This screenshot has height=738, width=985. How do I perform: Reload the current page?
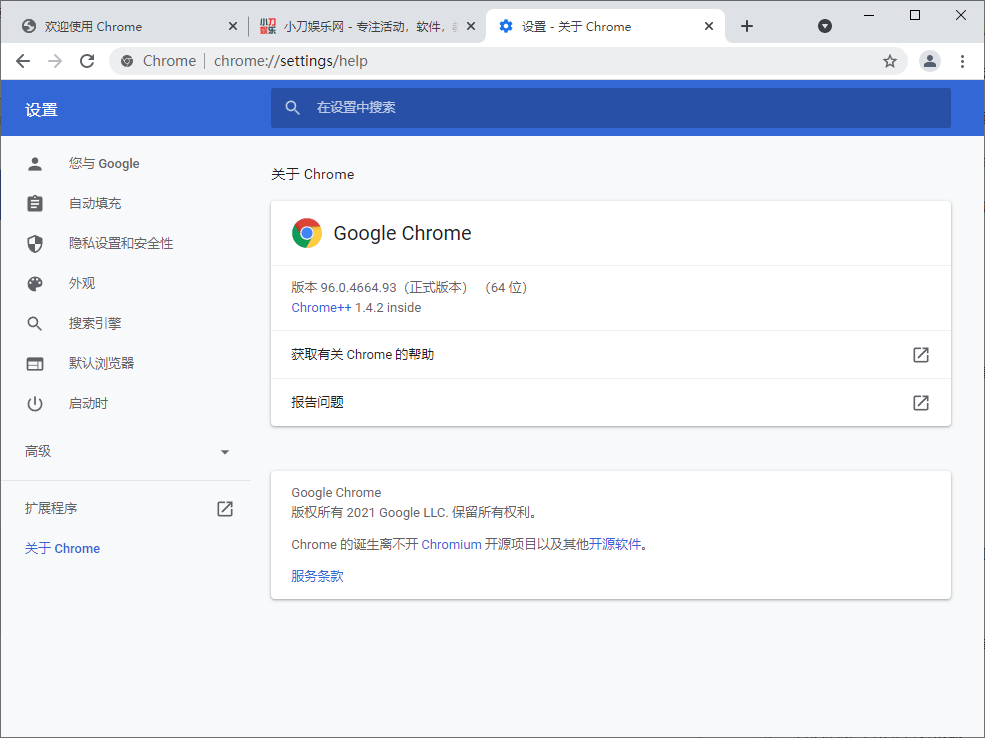click(x=87, y=61)
